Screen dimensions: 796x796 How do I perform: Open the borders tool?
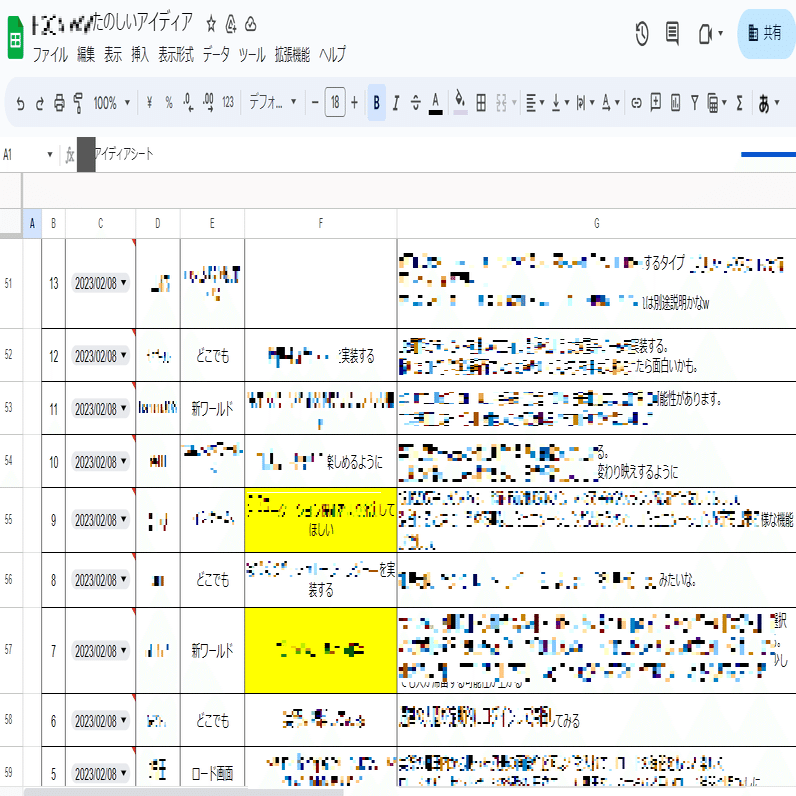481,103
